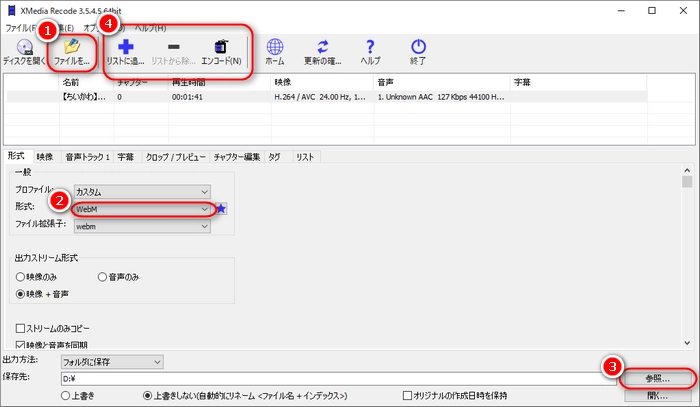Select the 音声のみ radio button
Image resolution: width=700 pixels, height=407 pixels.
pyautogui.click(x=103, y=277)
